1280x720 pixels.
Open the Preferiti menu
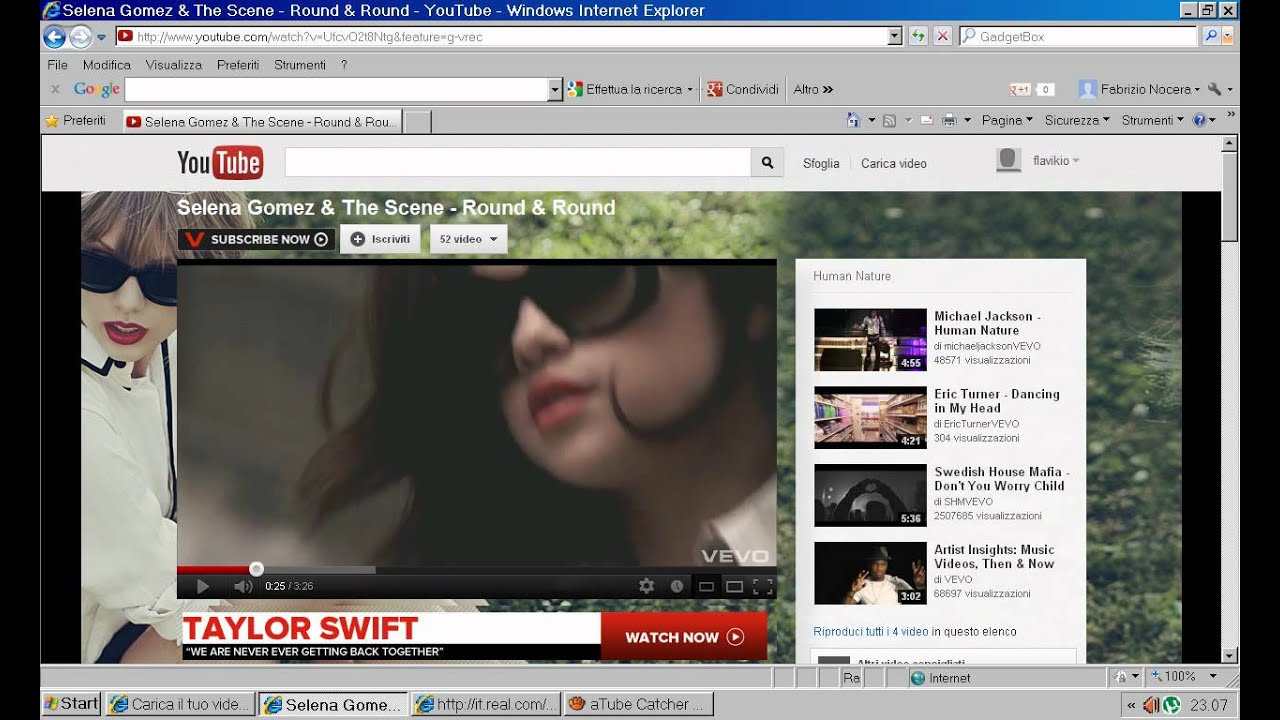pos(238,64)
